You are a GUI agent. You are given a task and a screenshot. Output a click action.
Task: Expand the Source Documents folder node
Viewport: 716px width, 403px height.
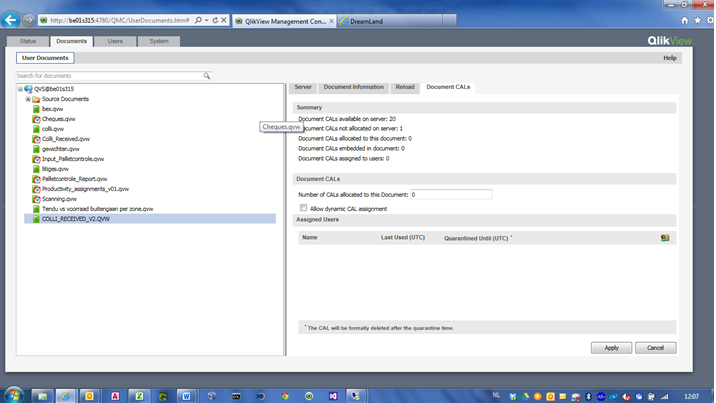(28, 99)
